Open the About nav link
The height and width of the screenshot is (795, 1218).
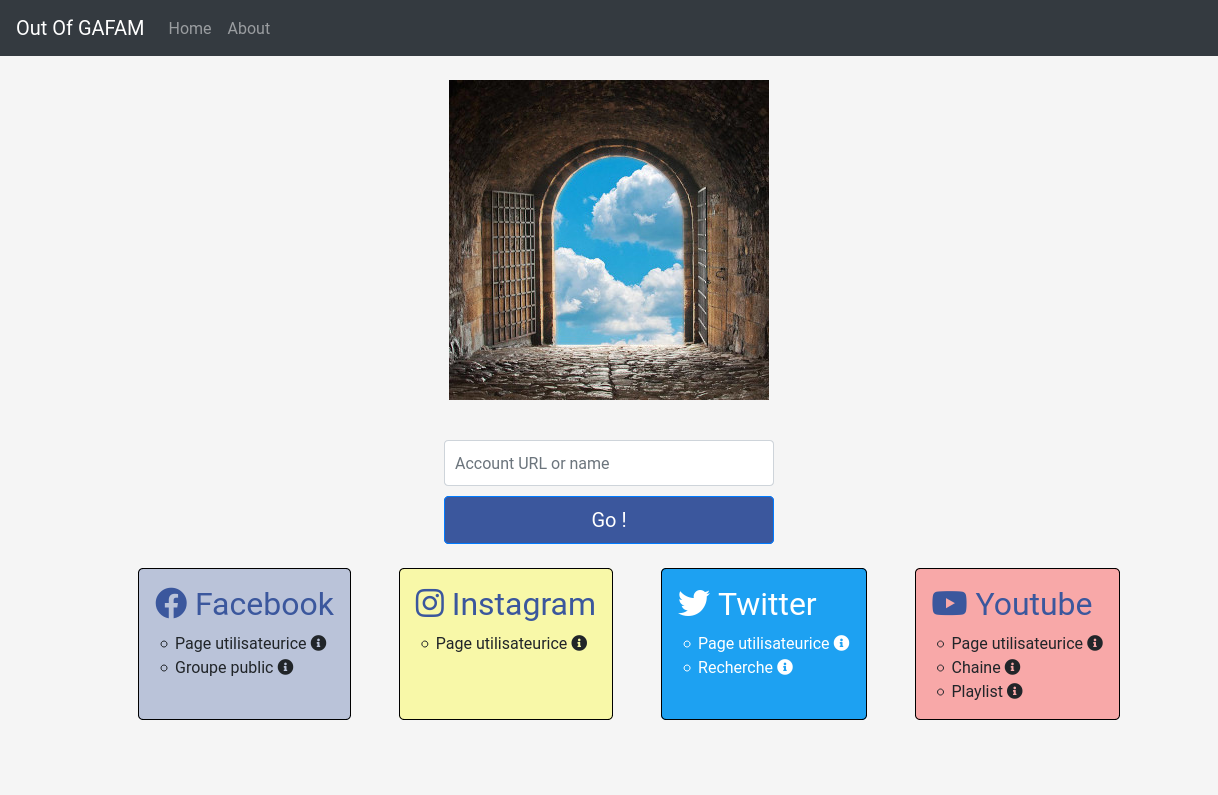coord(248,28)
